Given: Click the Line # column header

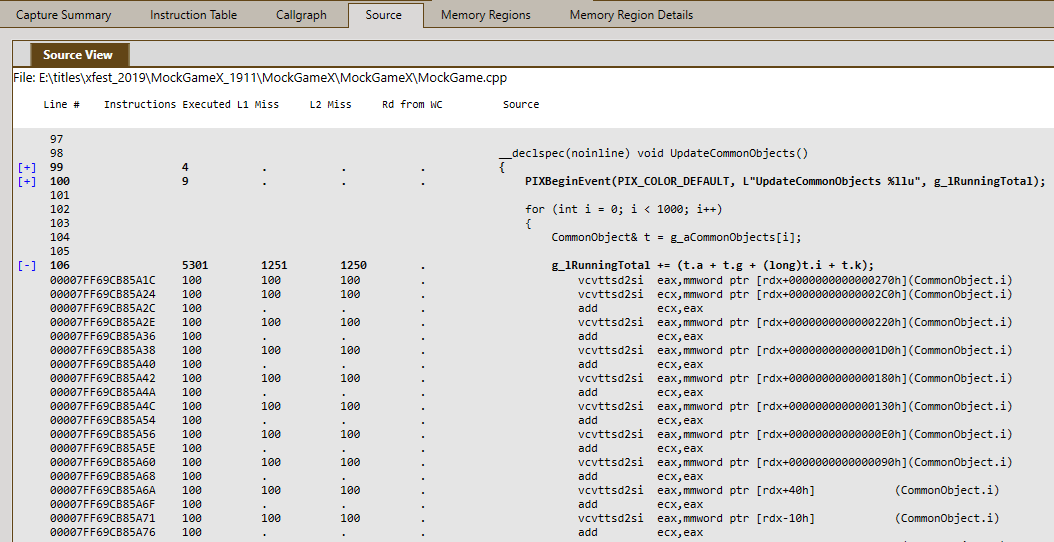Looking at the screenshot, I should (x=61, y=104).
